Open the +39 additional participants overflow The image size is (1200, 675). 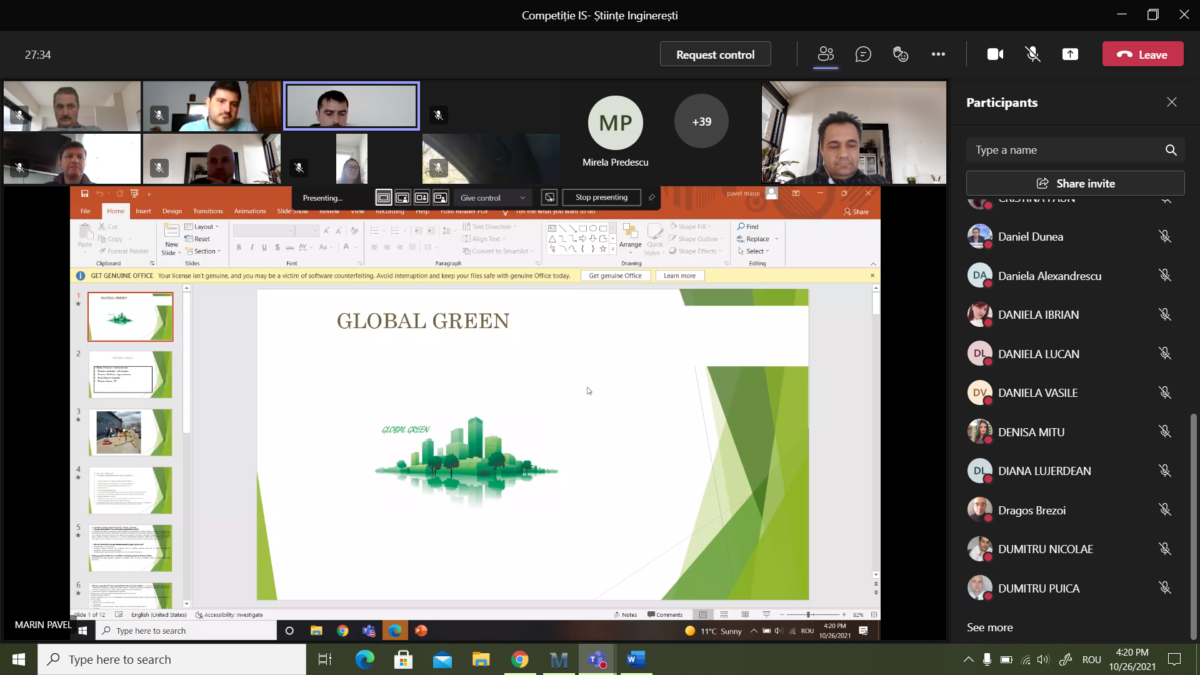701,121
